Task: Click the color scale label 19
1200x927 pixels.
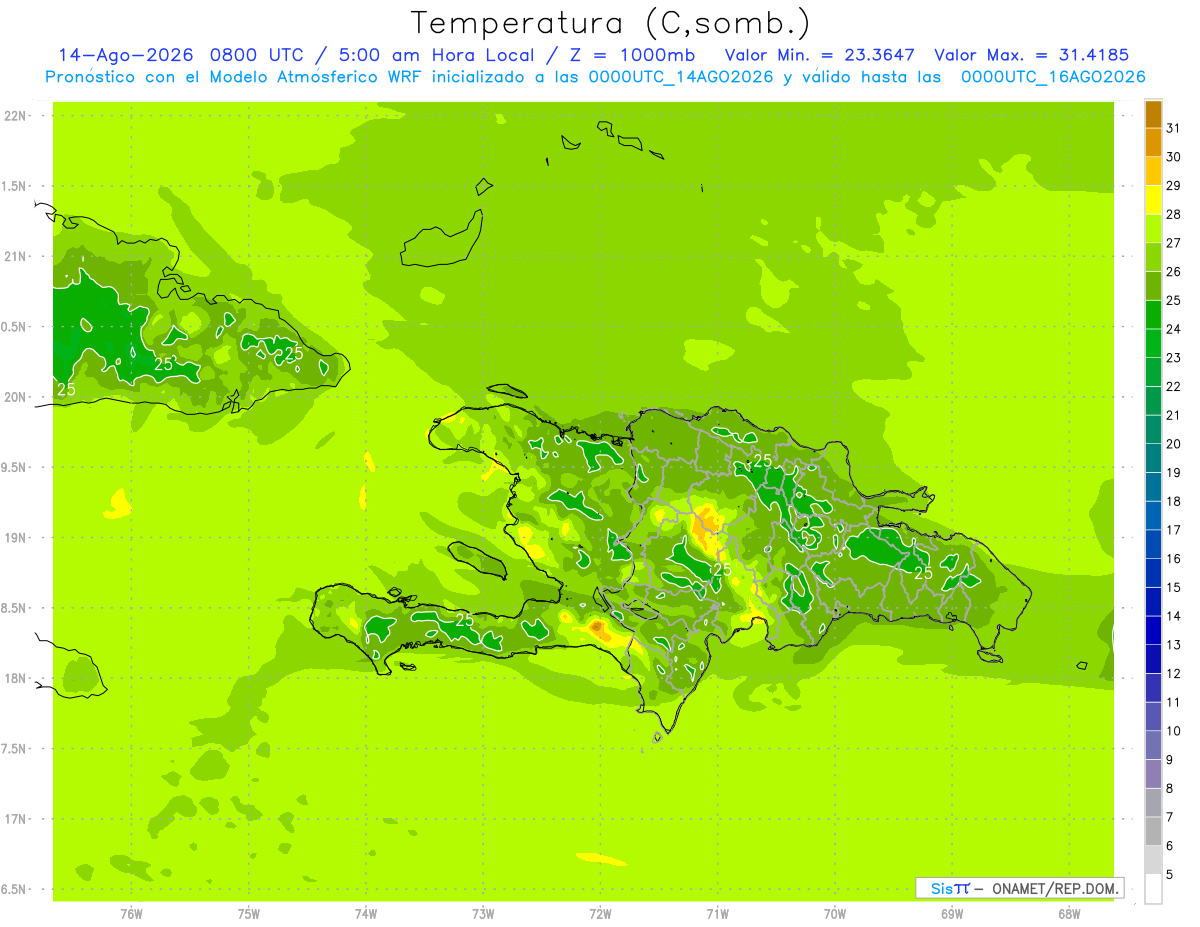Action: click(1174, 473)
